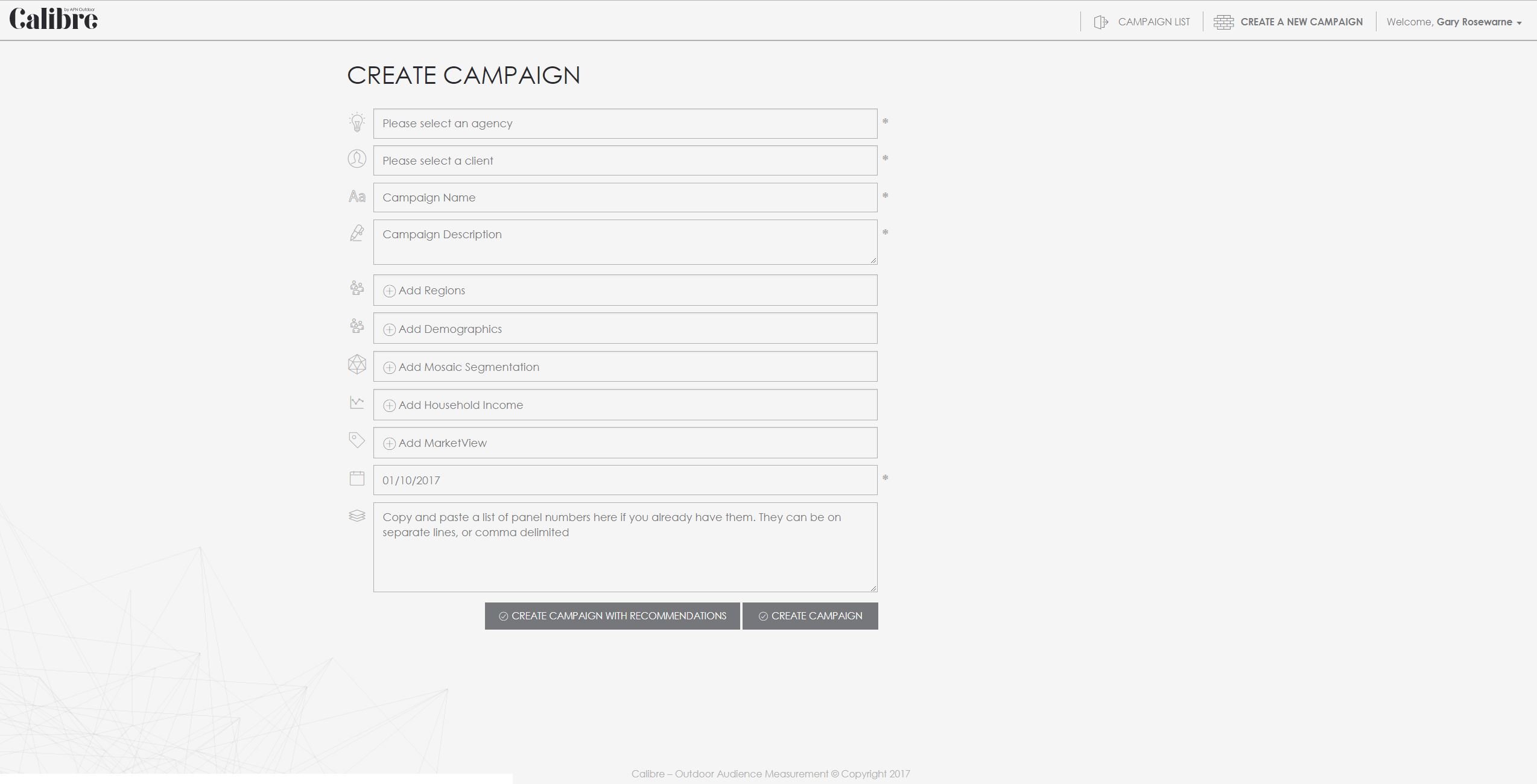Click the Calibre logo

(x=54, y=19)
